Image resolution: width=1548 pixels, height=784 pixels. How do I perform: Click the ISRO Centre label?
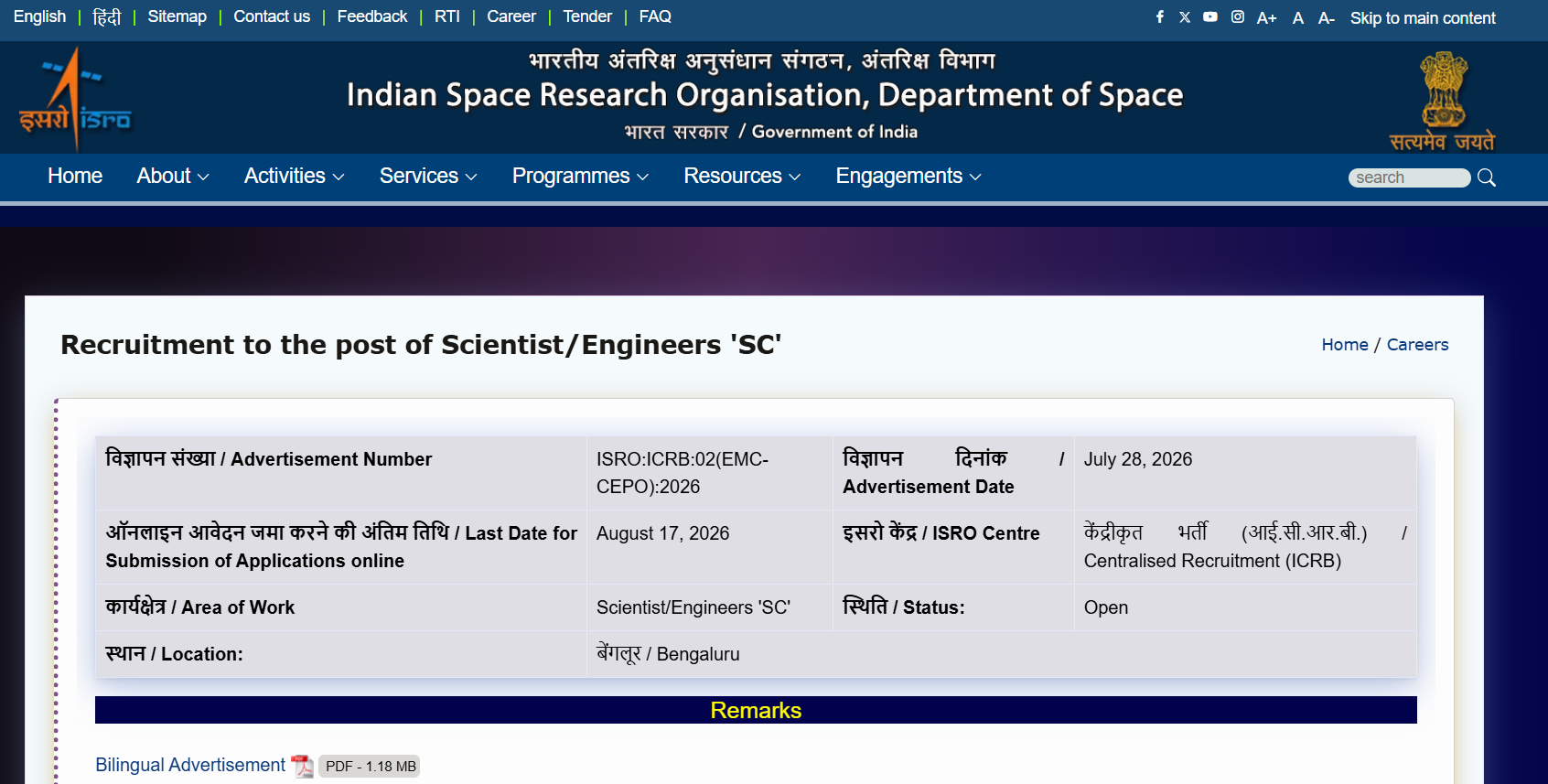tap(941, 533)
